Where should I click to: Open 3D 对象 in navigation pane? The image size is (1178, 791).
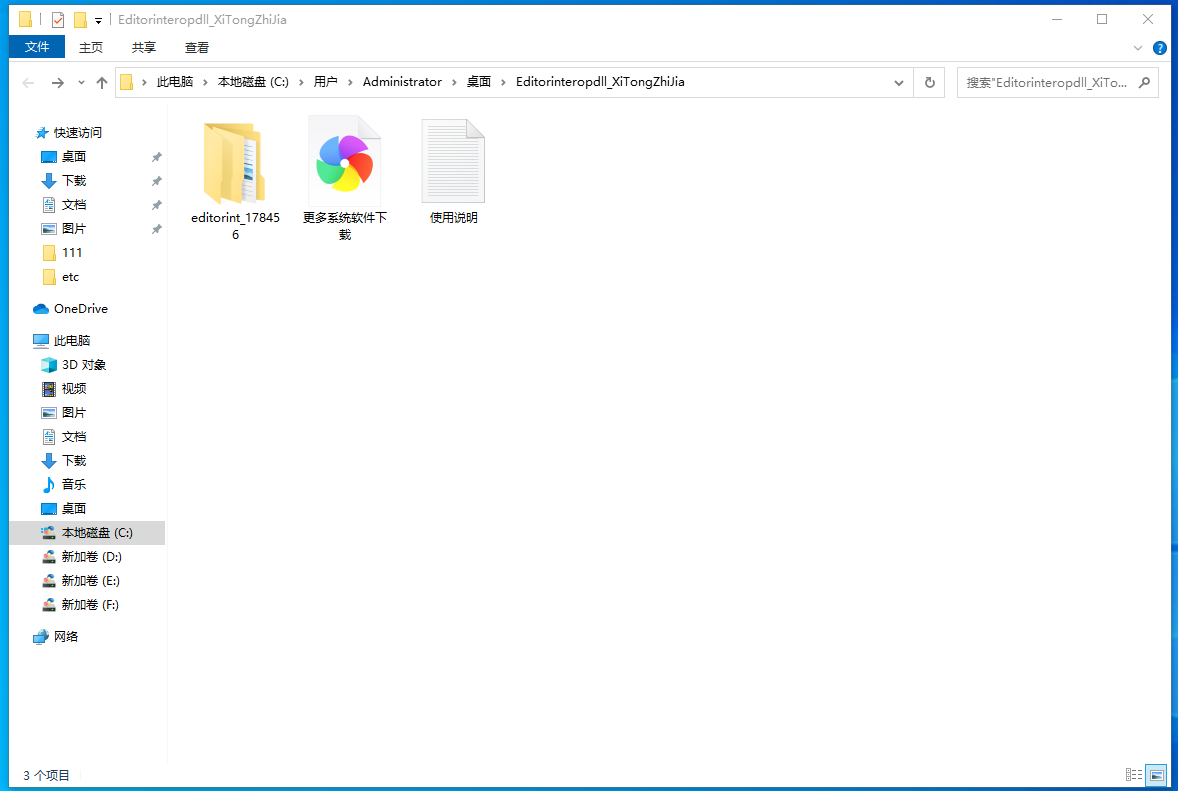[83, 364]
